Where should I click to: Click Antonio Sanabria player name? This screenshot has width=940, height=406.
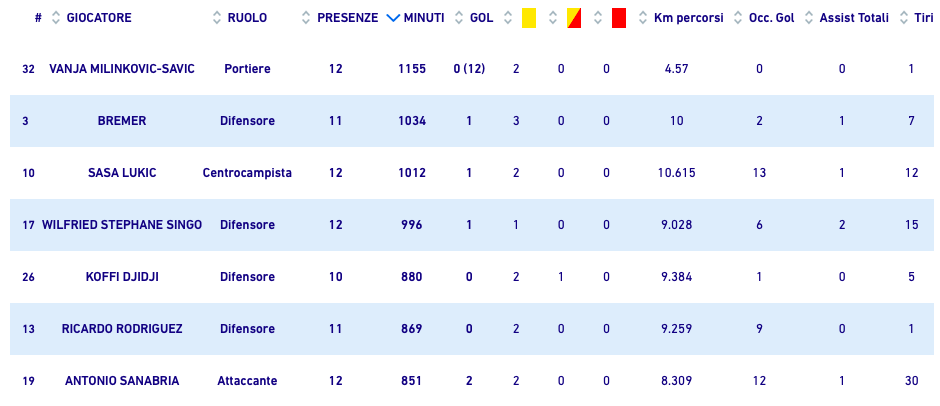tap(122, 381)
